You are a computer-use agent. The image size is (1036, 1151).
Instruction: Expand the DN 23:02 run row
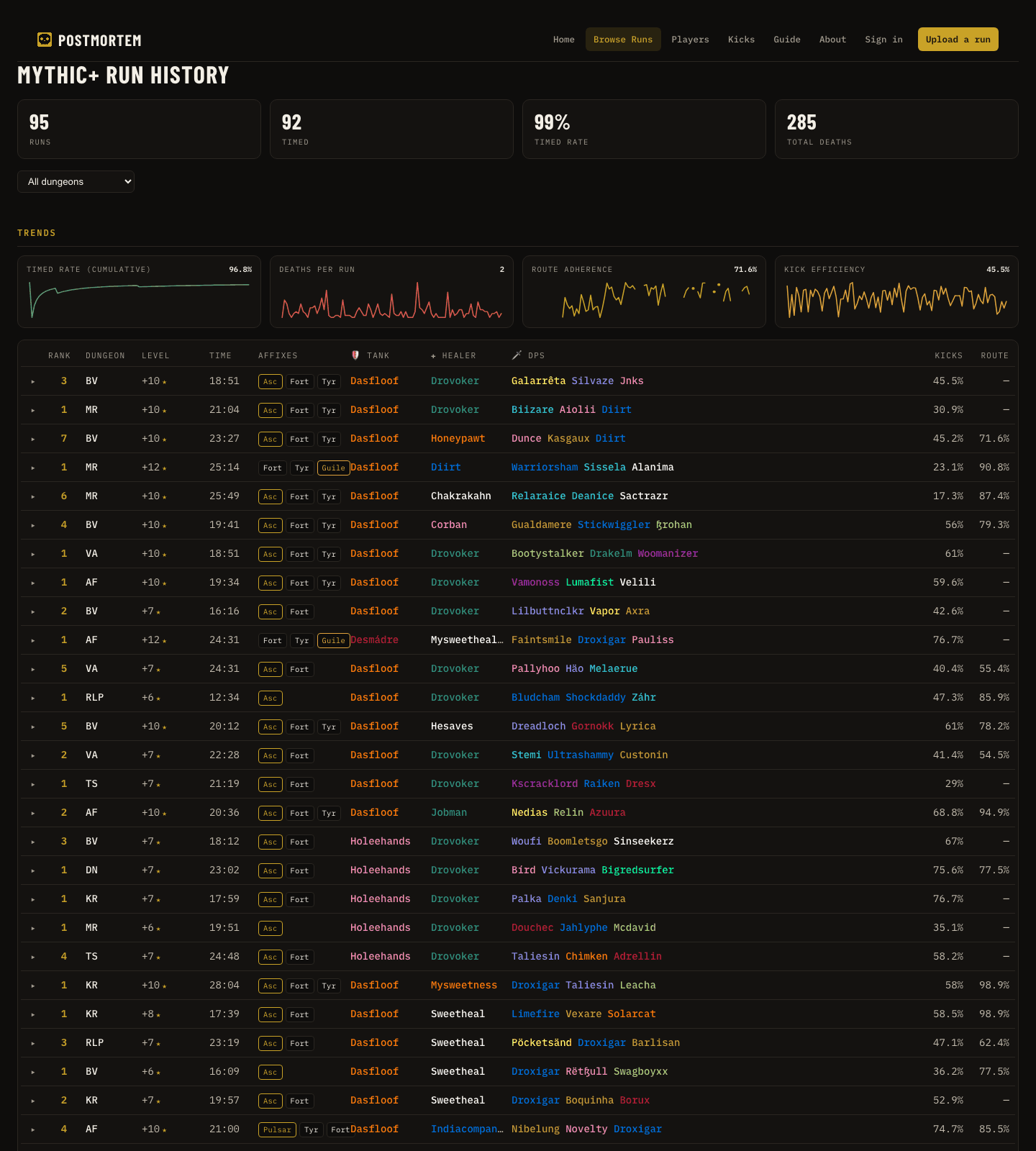tap(33, 870)
